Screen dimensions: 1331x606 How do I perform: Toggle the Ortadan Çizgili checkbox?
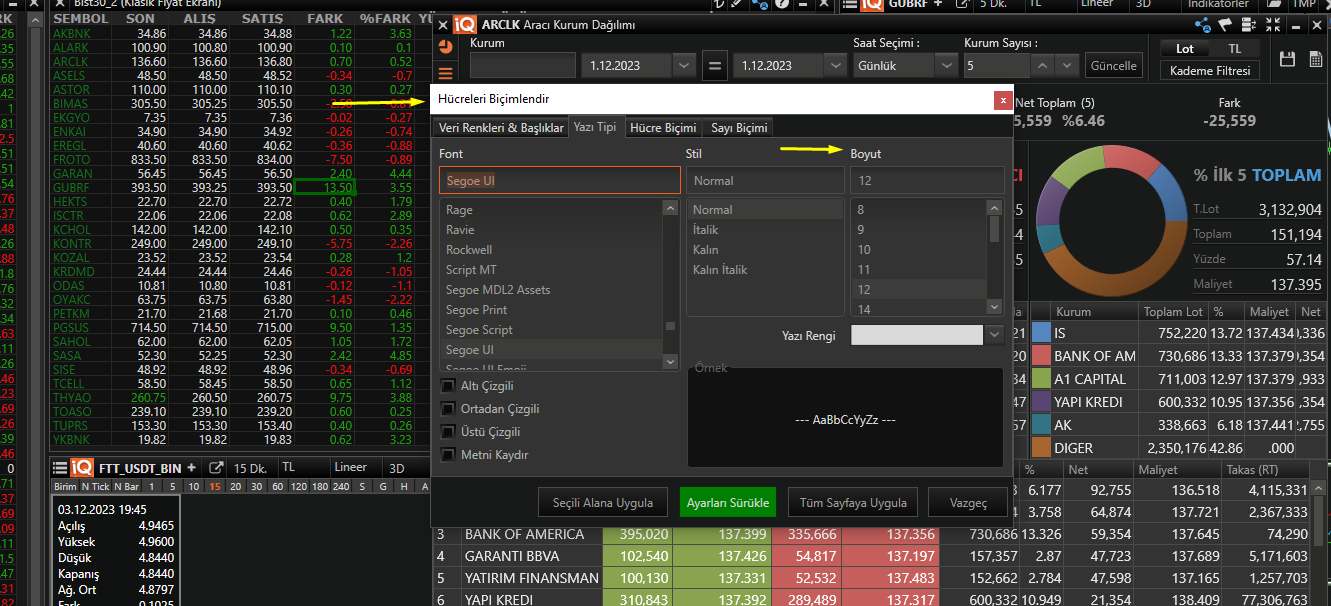click(x=447, y=409)
